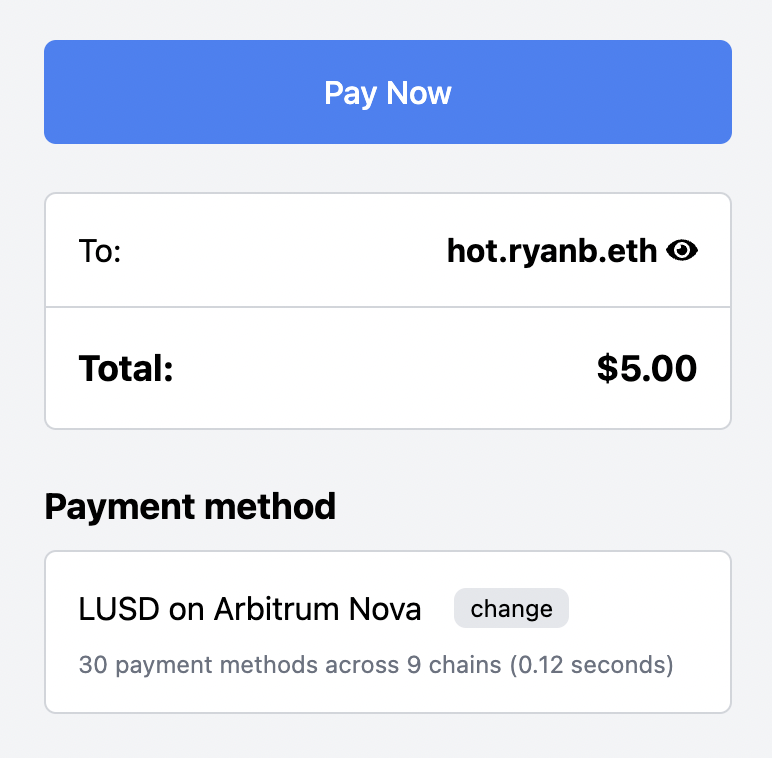
Task: Toggle the eye icon beside hot.ryanb.eth
Action: (681, 251)
